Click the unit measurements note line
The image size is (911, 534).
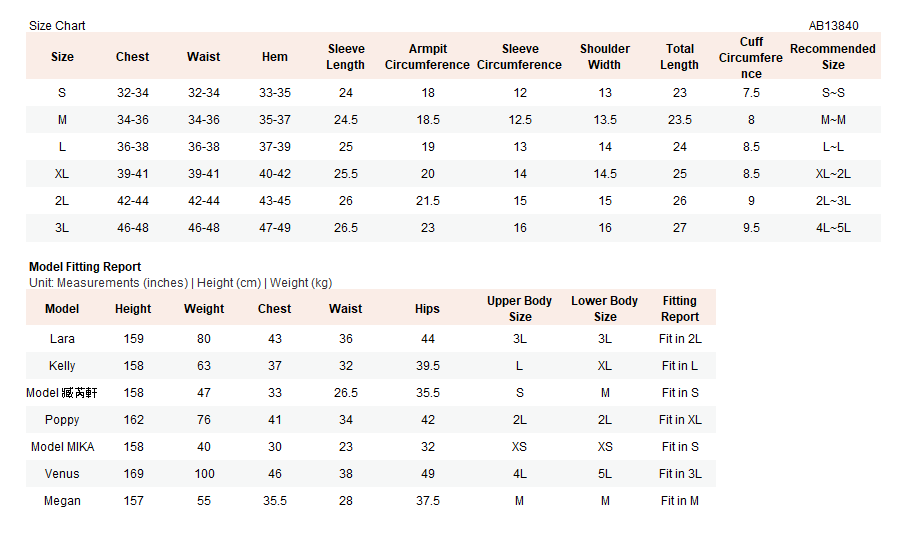(x=181, y=283)
